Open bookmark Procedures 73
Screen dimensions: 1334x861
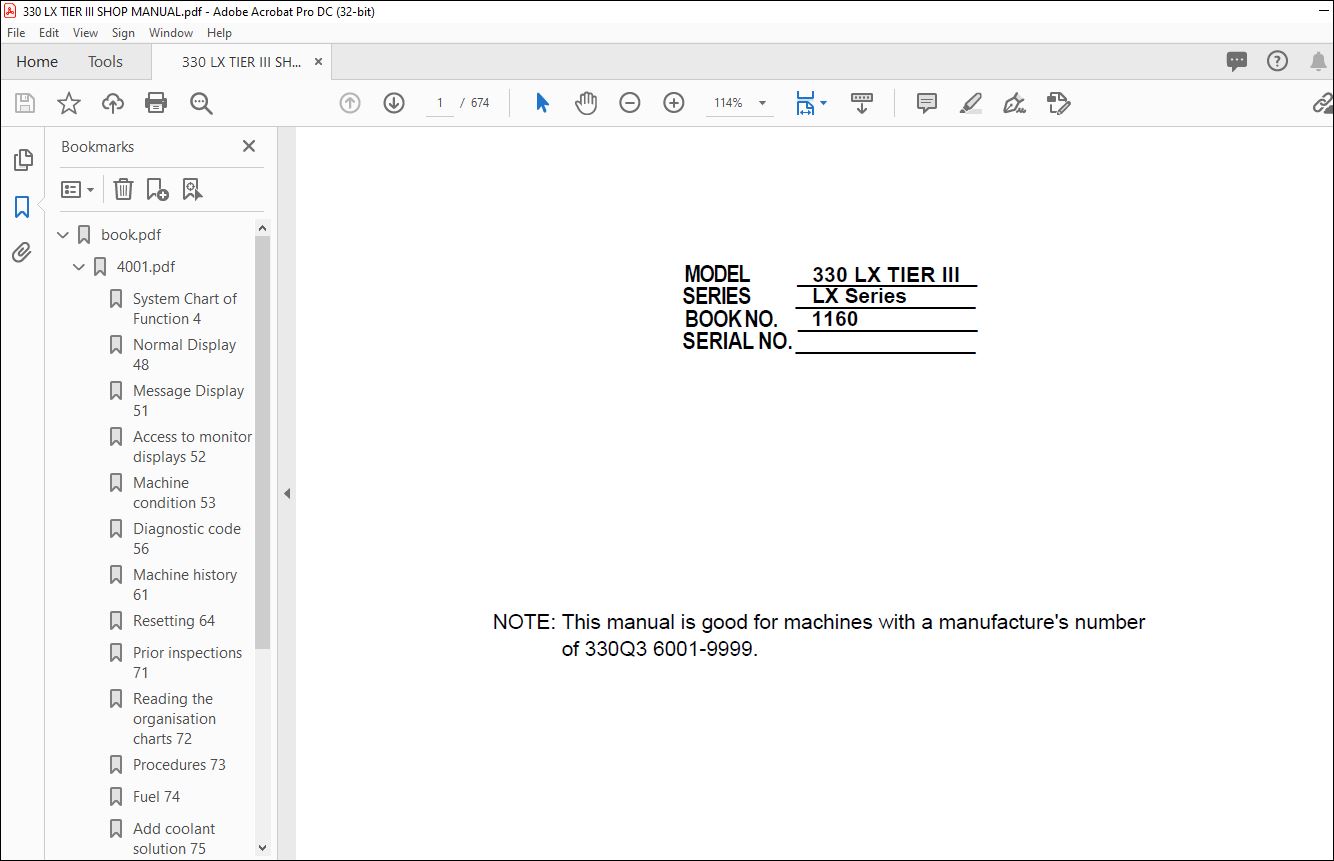pos(179,765)
